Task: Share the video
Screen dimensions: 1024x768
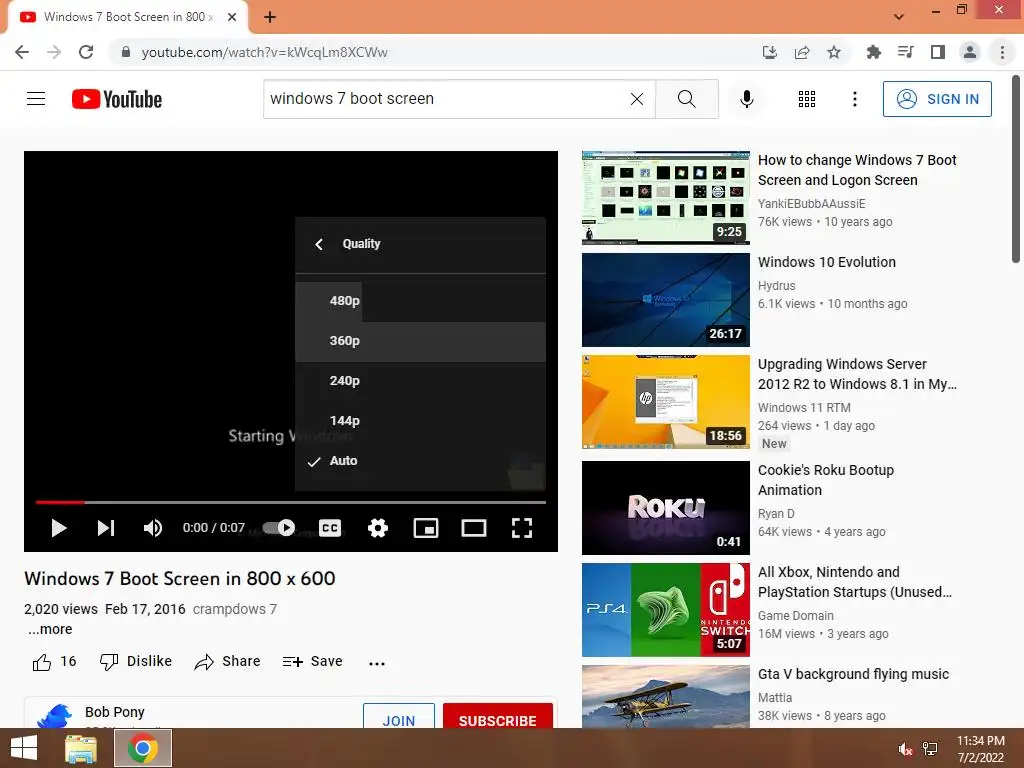Action: [227, 662]
